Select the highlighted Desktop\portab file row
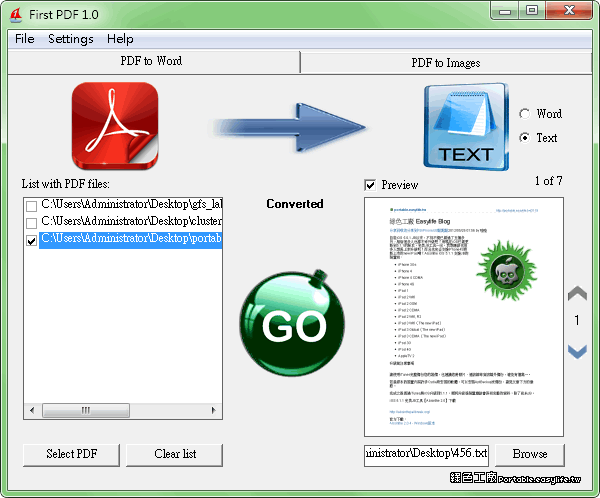Screen dimensions: 600x498 [x=131, y=239]
